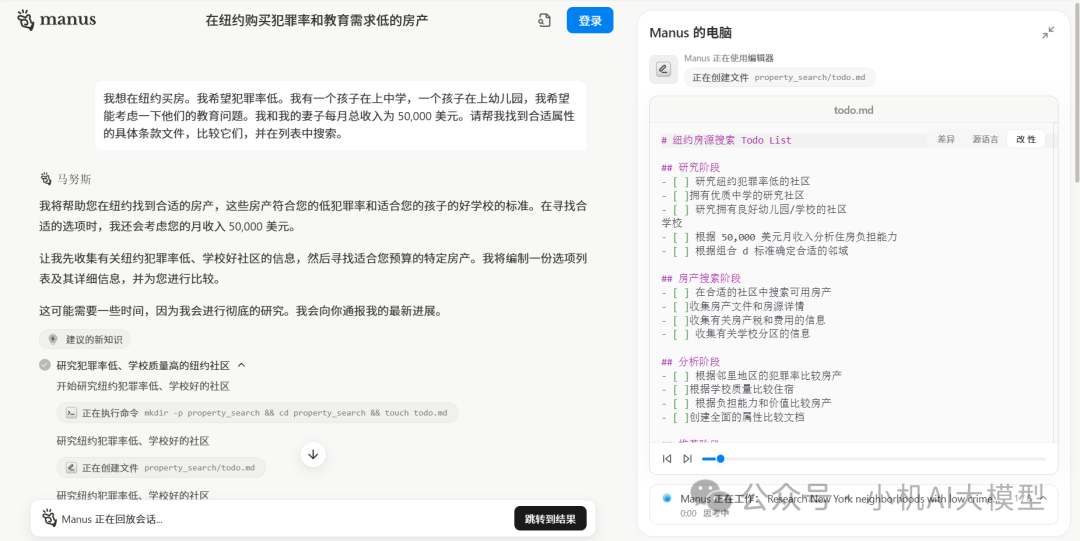Viewport: 1080px width, 541px height.
Task: Select the 改 性 tab
Action: pyautogui.click(x=1026, y=139)
